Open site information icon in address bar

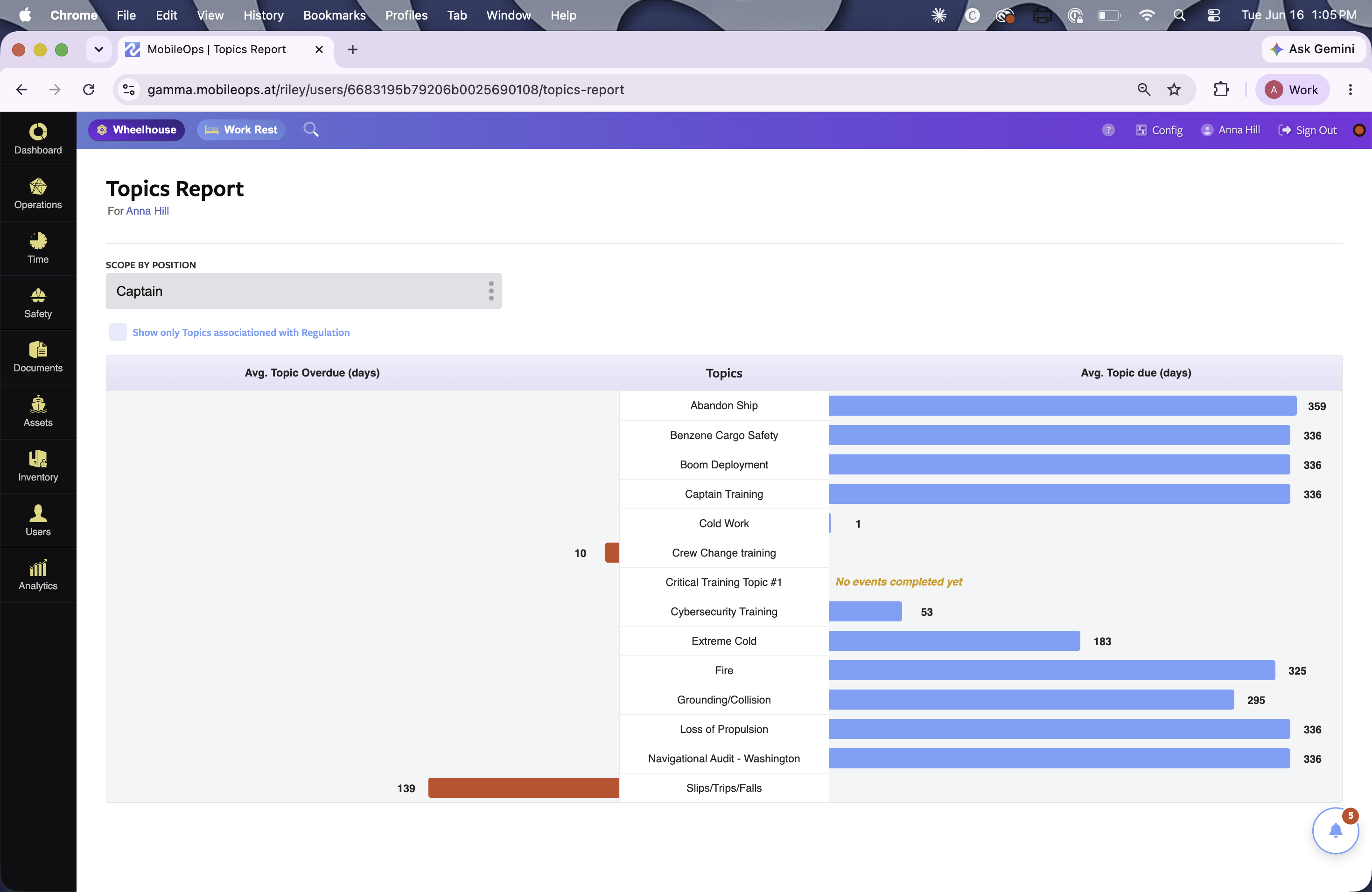point(129,89)
